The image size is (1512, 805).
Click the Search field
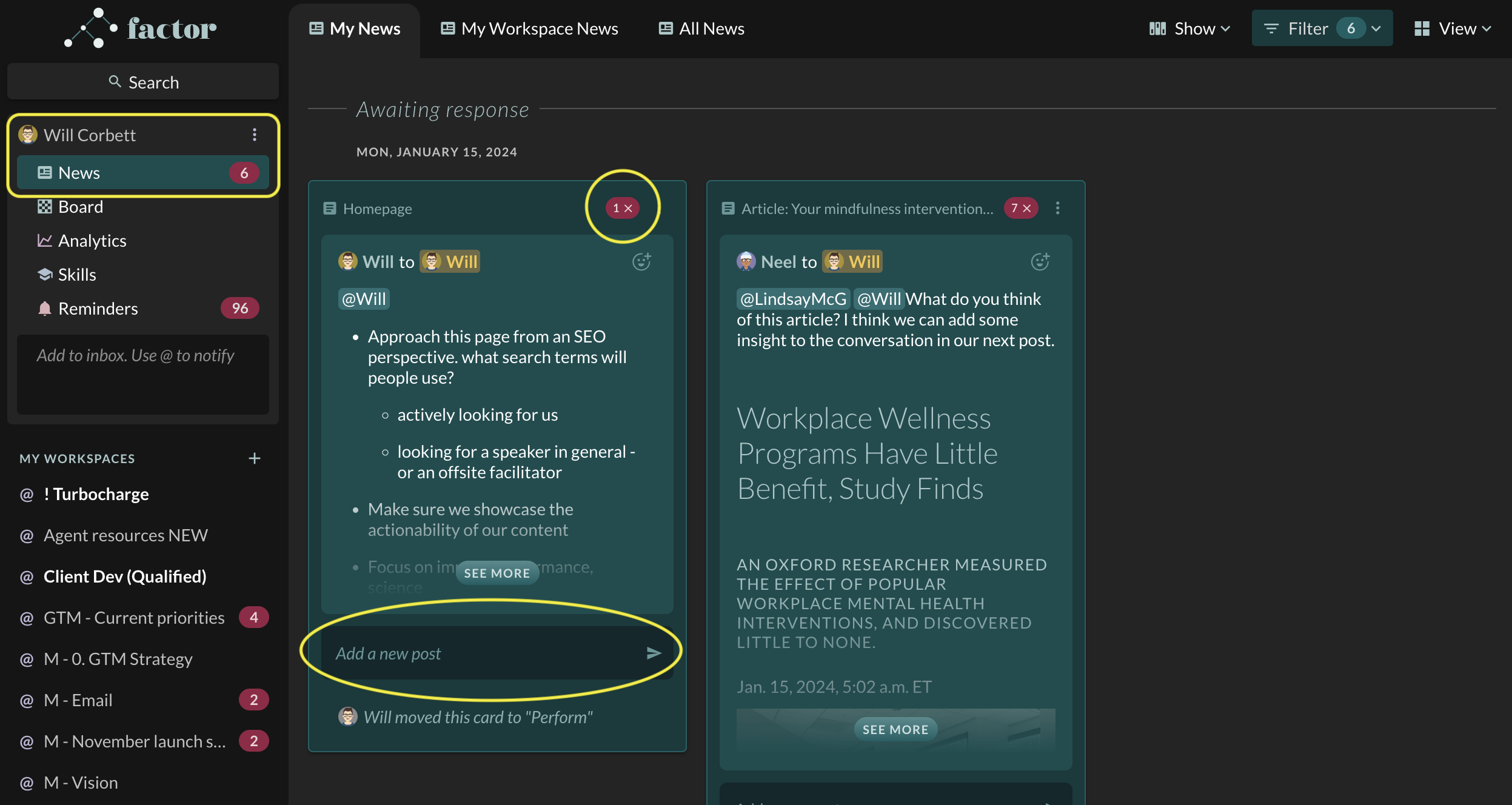pos(143,81)
